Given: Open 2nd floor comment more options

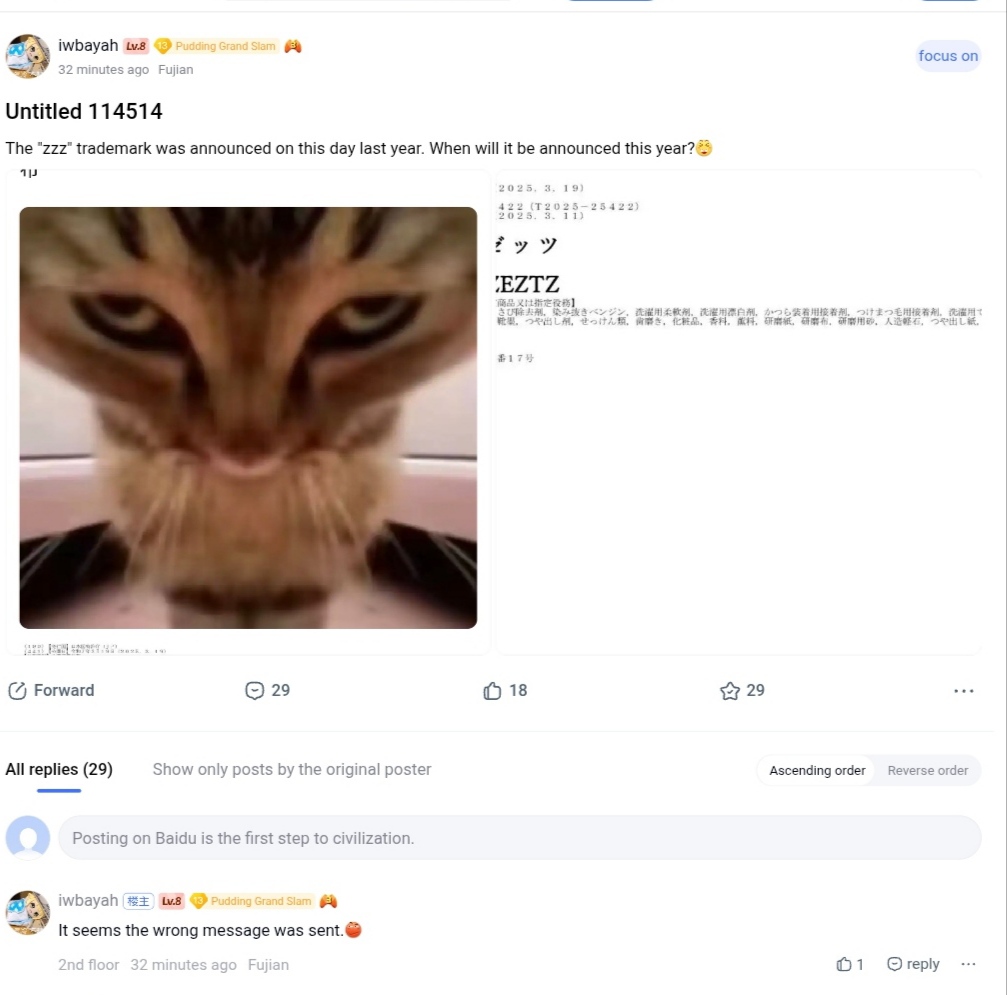Looking at the screenshot, I should (x=968, y=964).
